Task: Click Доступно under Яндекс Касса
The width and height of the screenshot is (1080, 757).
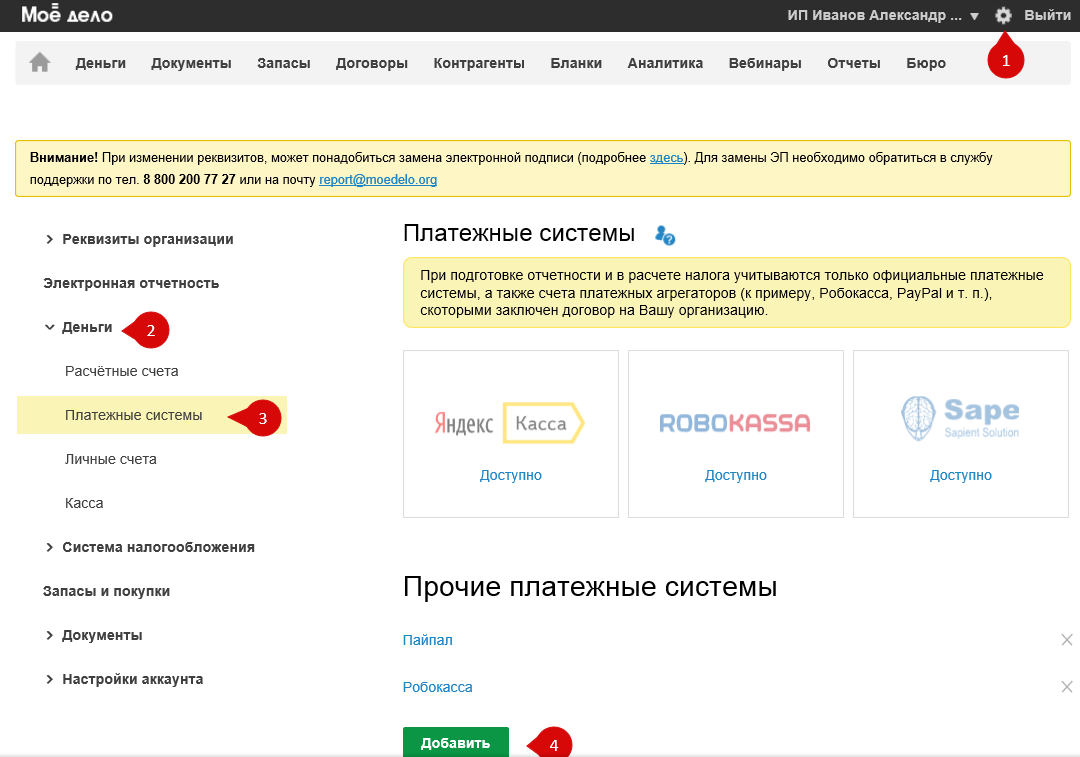Action: [x=511, y=475]
